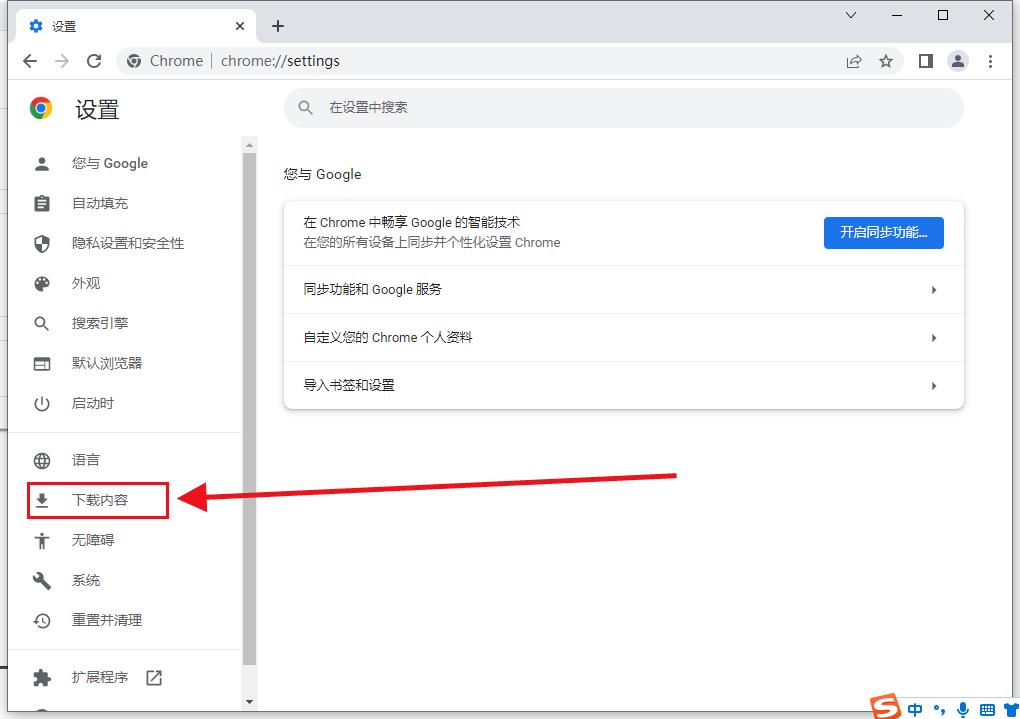Click the reload page icon
Screen dimensions: 1020x719
pos(94,61)
